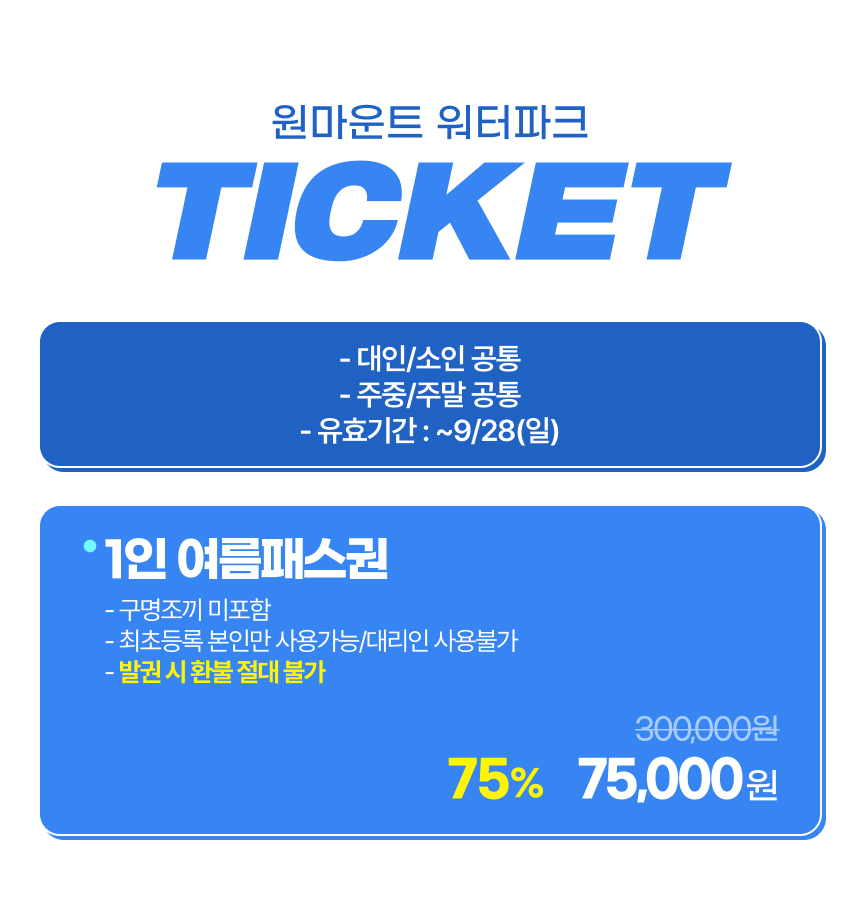The width and height of the screenshot is (860, 914).
Task: Click the 원마운트 word in the title
Action: (347, 122)
